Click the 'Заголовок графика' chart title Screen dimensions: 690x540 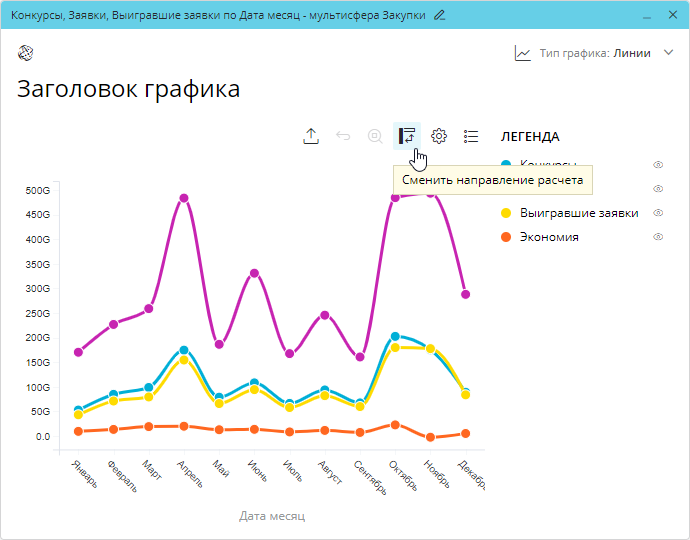128,89
